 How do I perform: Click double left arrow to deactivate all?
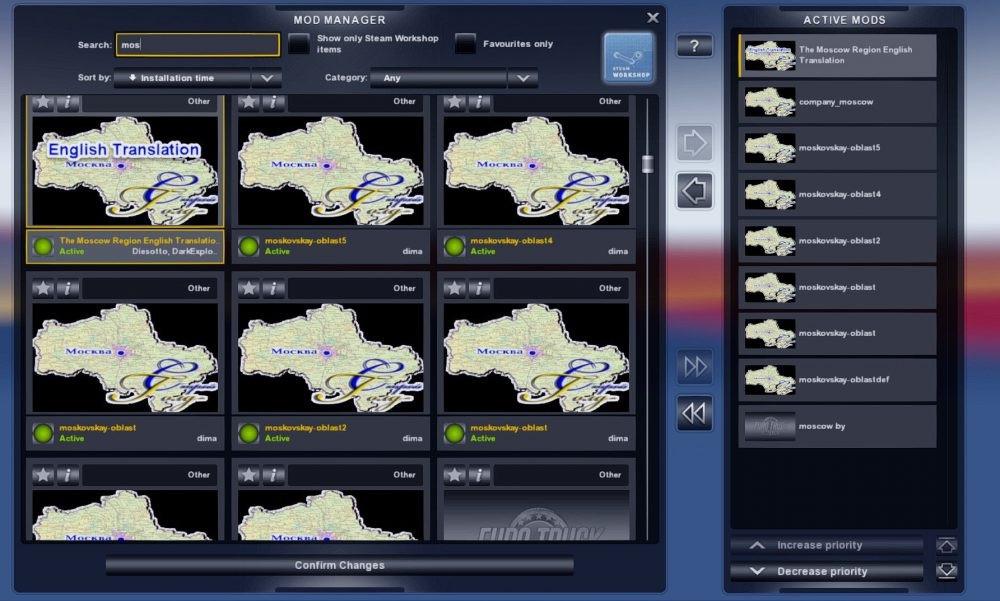(x=695, y=412)
